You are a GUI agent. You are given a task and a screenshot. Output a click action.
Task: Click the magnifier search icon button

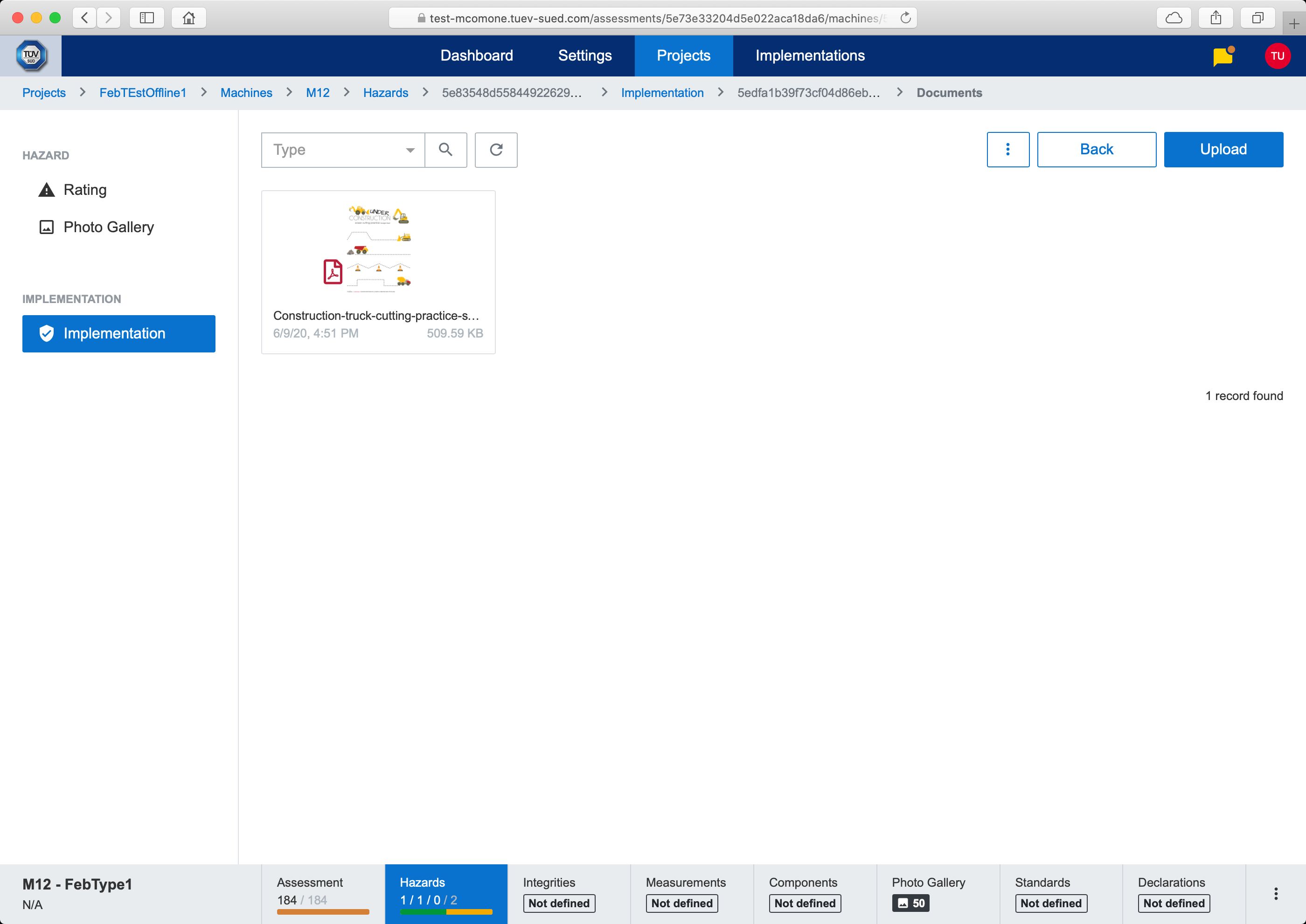[x=445, y=150]
